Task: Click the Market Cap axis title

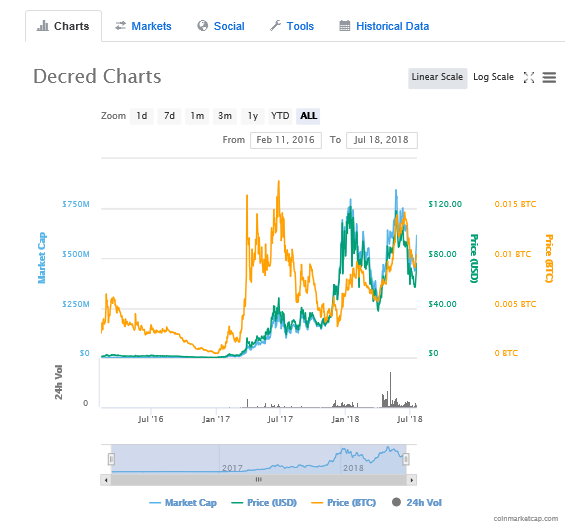Action: [x=42, y=258]
